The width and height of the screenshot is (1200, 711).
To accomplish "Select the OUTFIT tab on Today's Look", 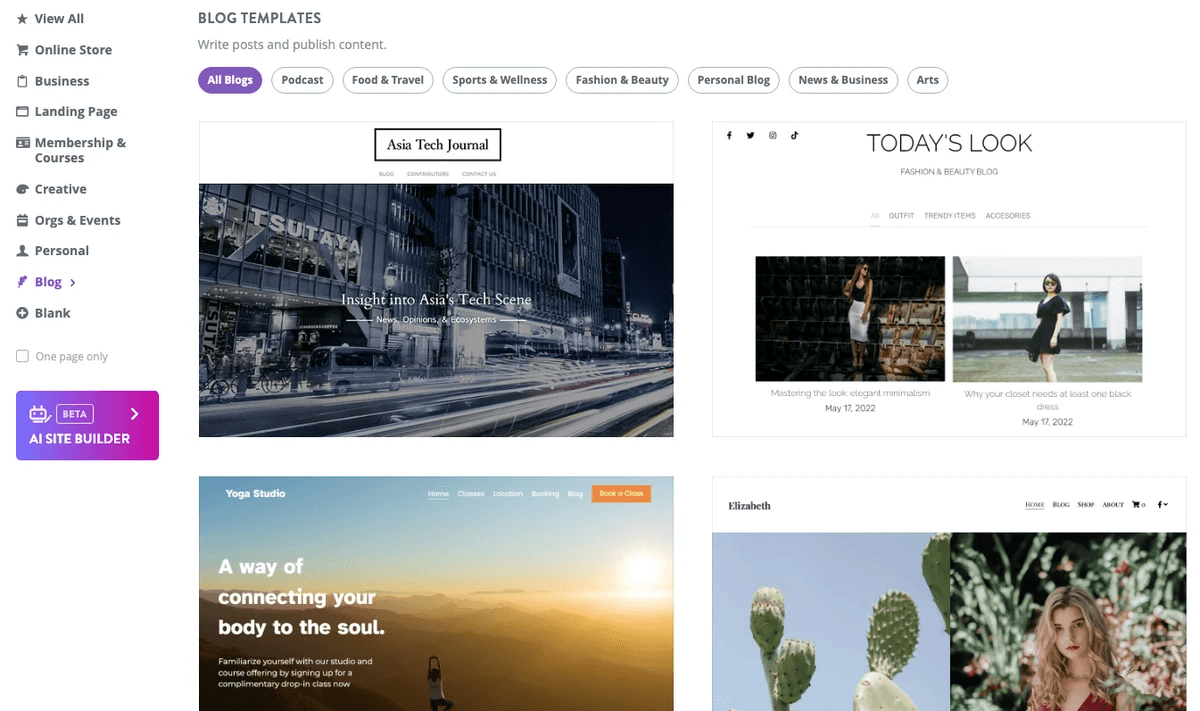I will pos(901,215).
